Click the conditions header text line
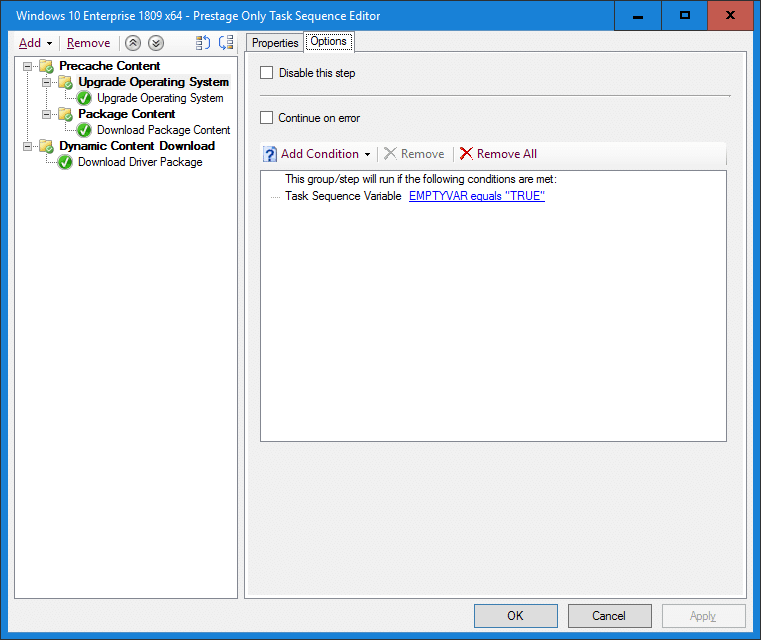Screen dimensions: 761x640 coord(421,179)
